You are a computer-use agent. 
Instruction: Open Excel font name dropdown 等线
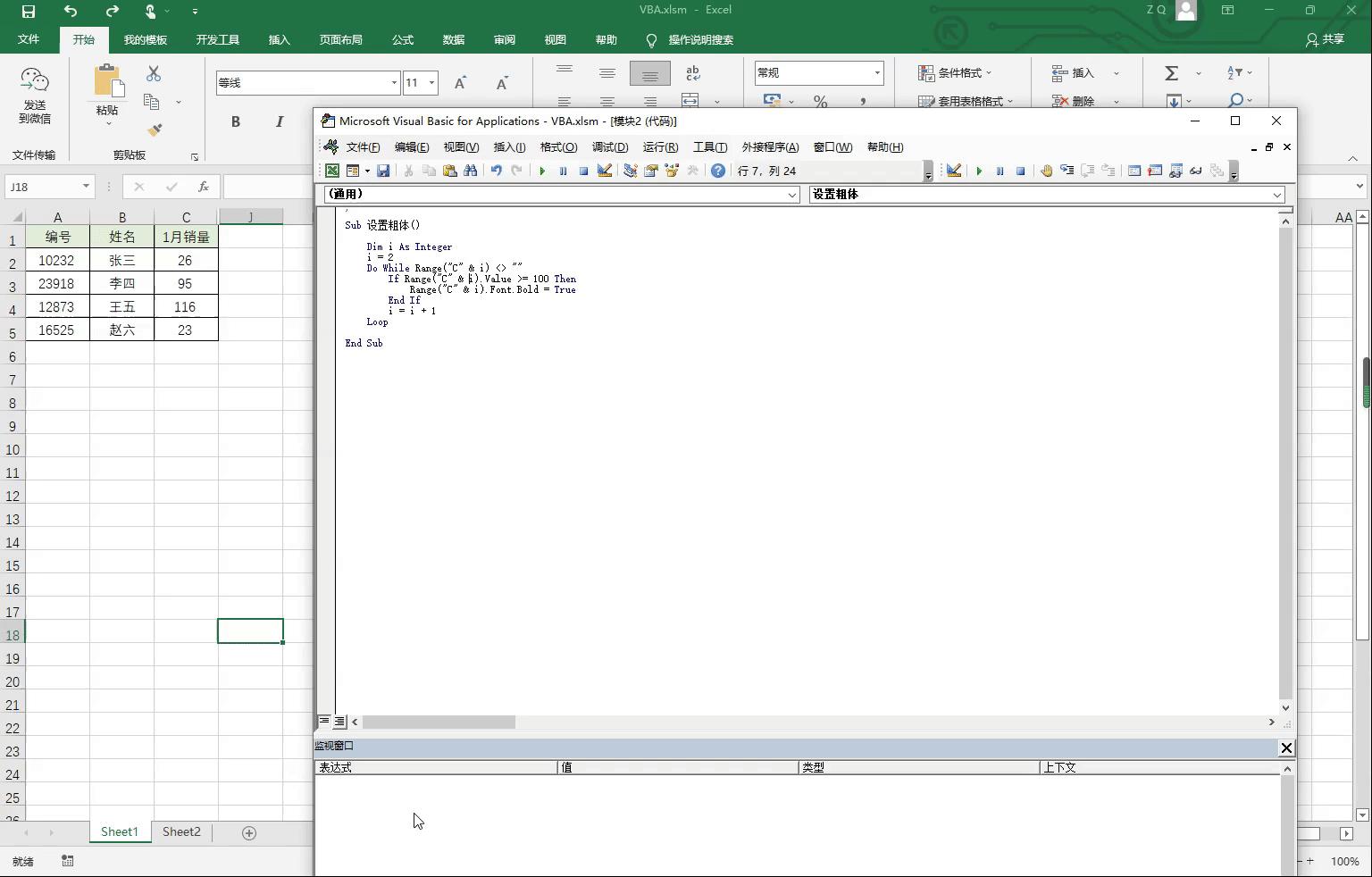coord(394,83)
